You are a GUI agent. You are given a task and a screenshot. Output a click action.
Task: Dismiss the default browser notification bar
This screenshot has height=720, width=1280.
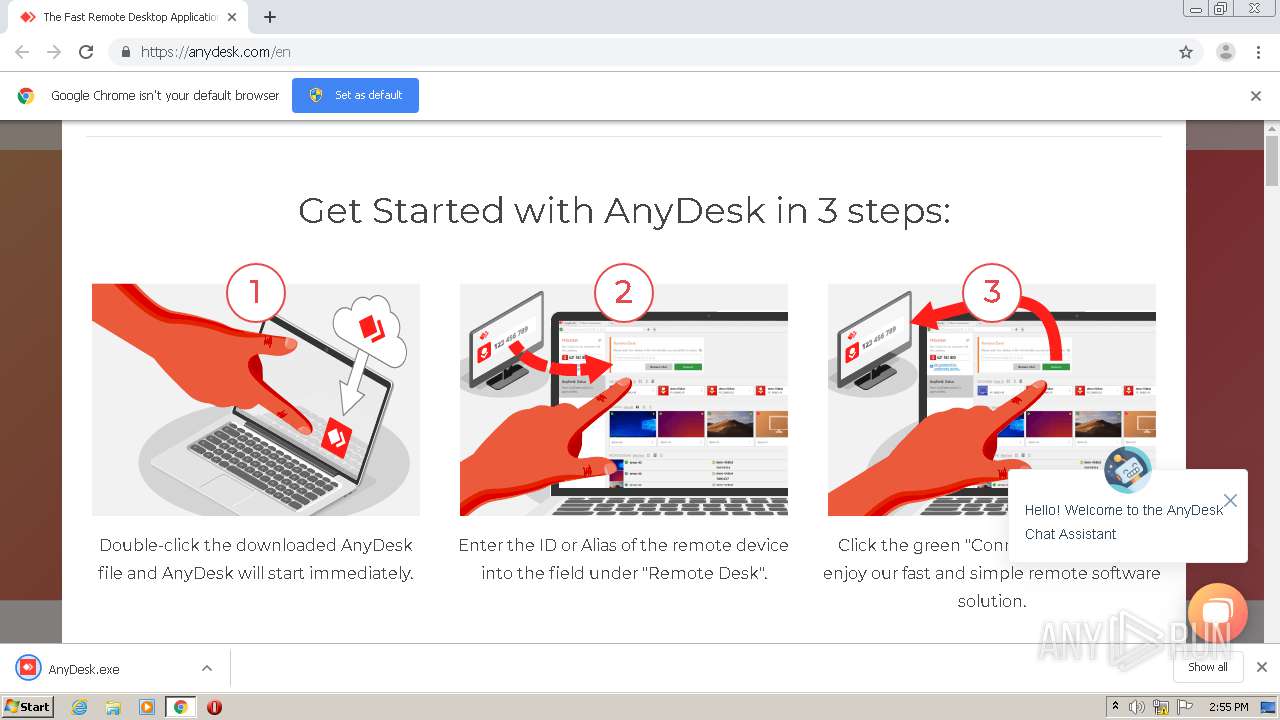click(1256, 96)
